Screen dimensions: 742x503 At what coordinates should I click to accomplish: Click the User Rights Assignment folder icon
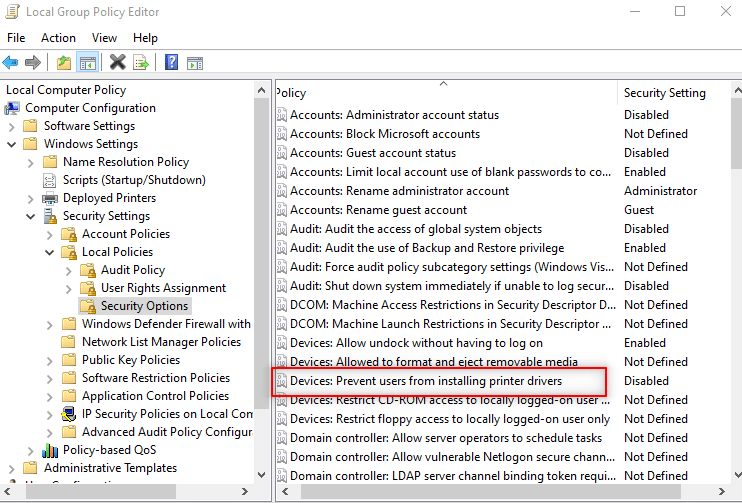coord(88,288)
